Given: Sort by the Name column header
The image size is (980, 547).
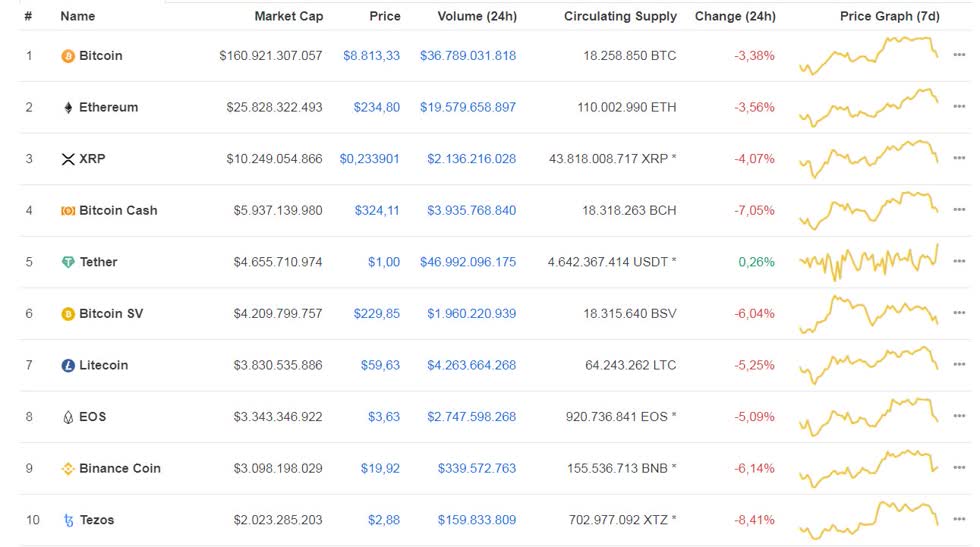Looking at the screenshot, I should point(78,16).
